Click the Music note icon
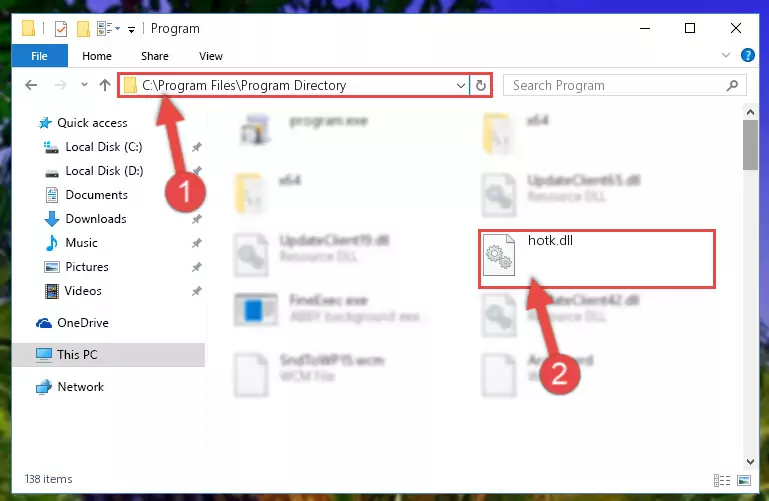The height and width of the screenshot is (501, 769). (51, 243)
